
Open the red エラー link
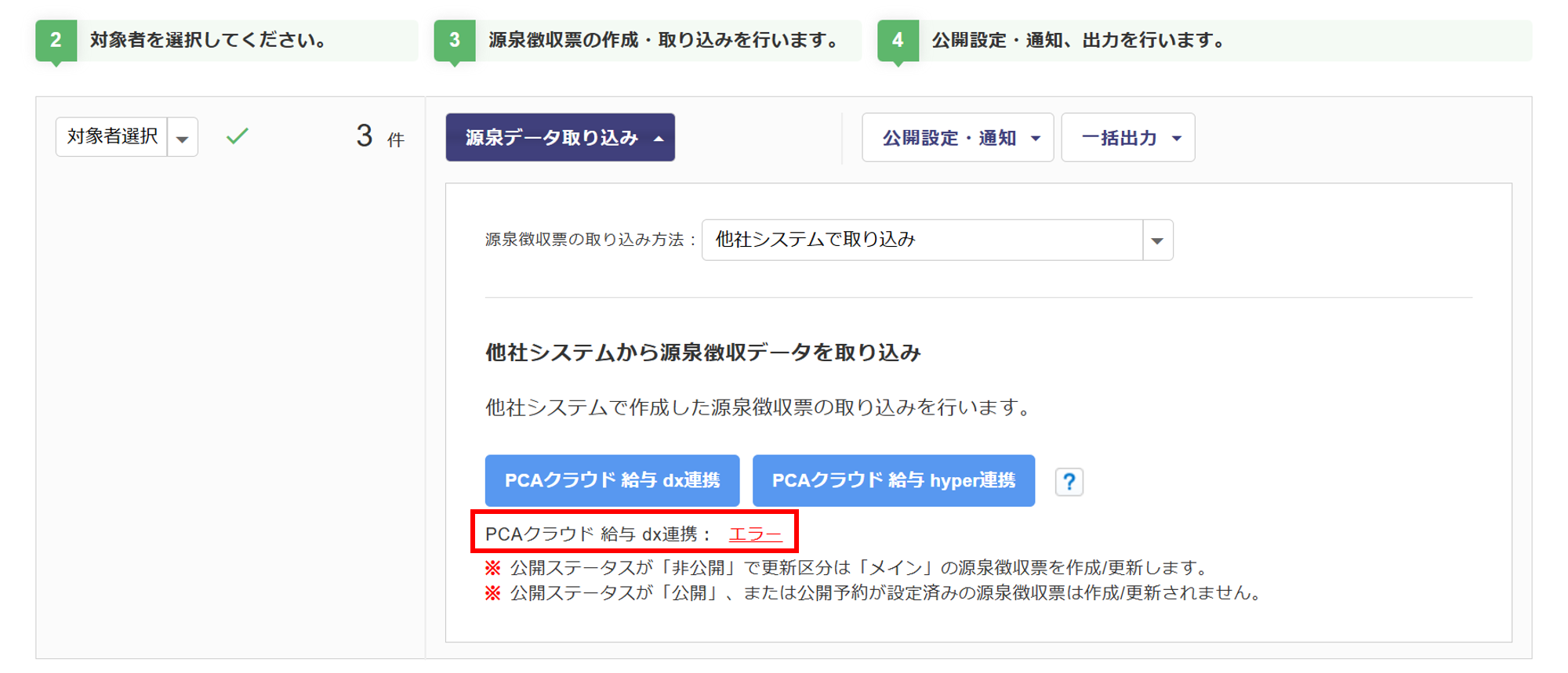[755, 534]
